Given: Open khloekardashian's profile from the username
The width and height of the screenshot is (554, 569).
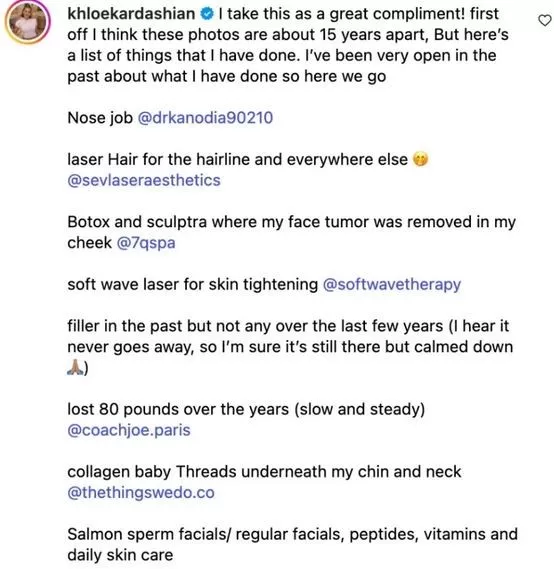Looking at the screenshot, I should (131, 14).
